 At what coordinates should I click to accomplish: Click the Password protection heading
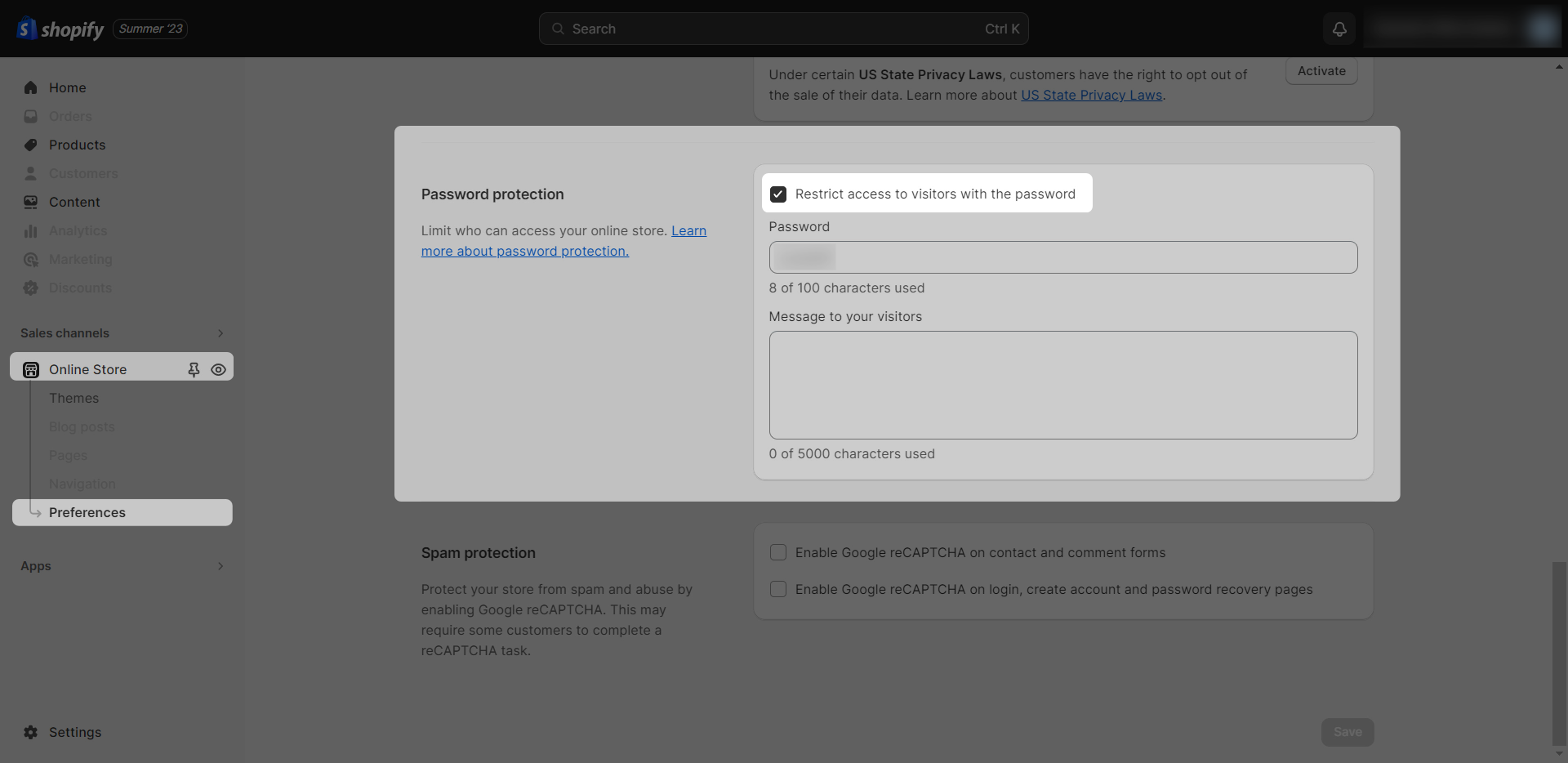pyautogui.click(x=492, y=194)
